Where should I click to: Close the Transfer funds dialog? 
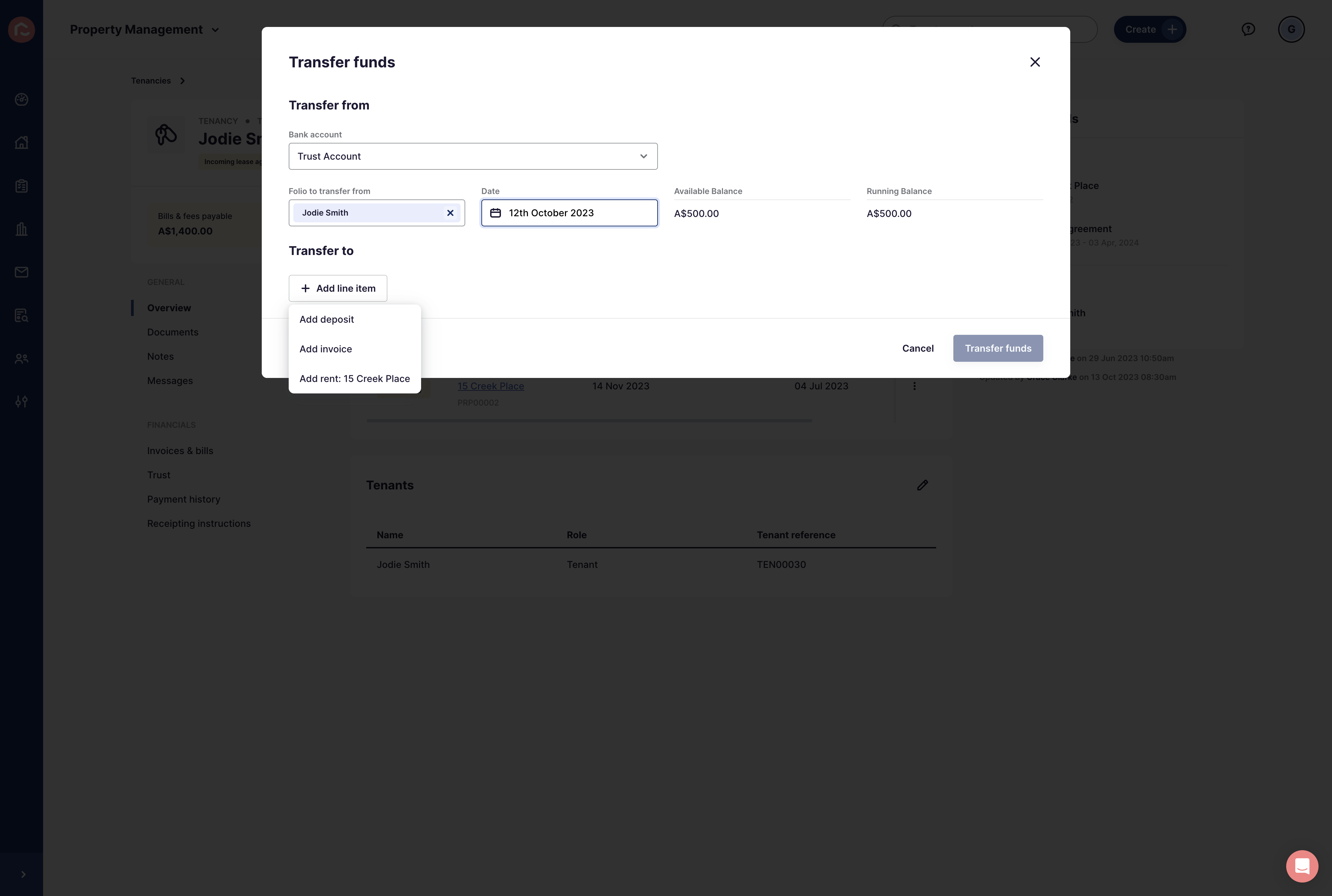coord(1035,62)
